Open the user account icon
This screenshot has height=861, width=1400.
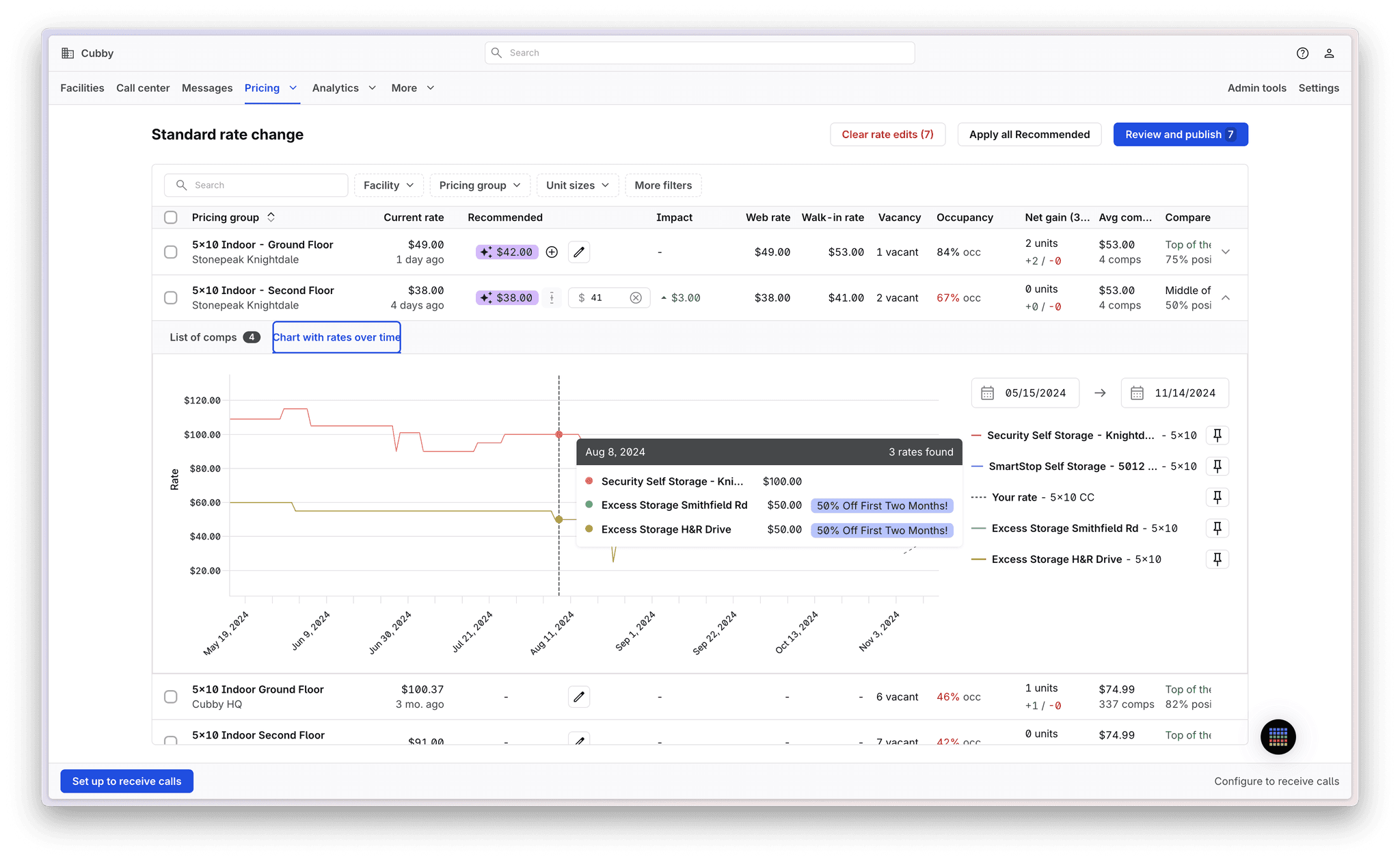pyautogui.click(x=1329, y=53)
